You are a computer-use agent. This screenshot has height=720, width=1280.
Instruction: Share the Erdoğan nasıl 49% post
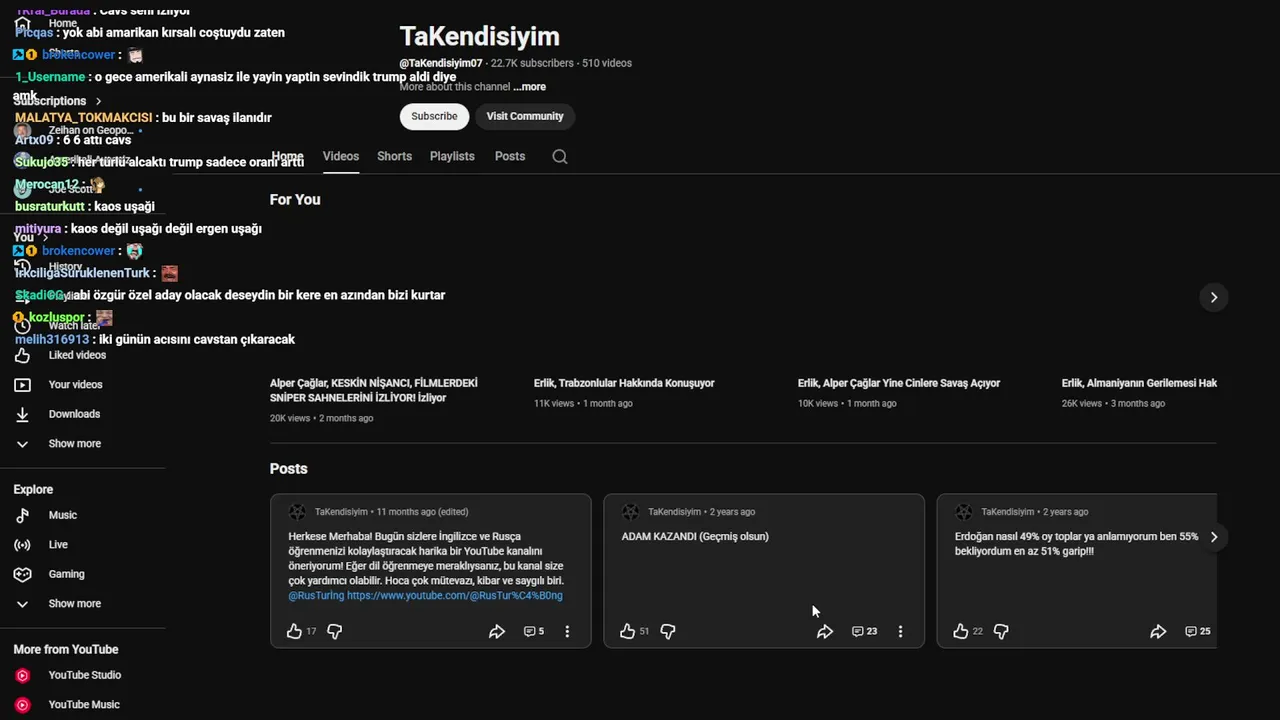[1158, 631]
